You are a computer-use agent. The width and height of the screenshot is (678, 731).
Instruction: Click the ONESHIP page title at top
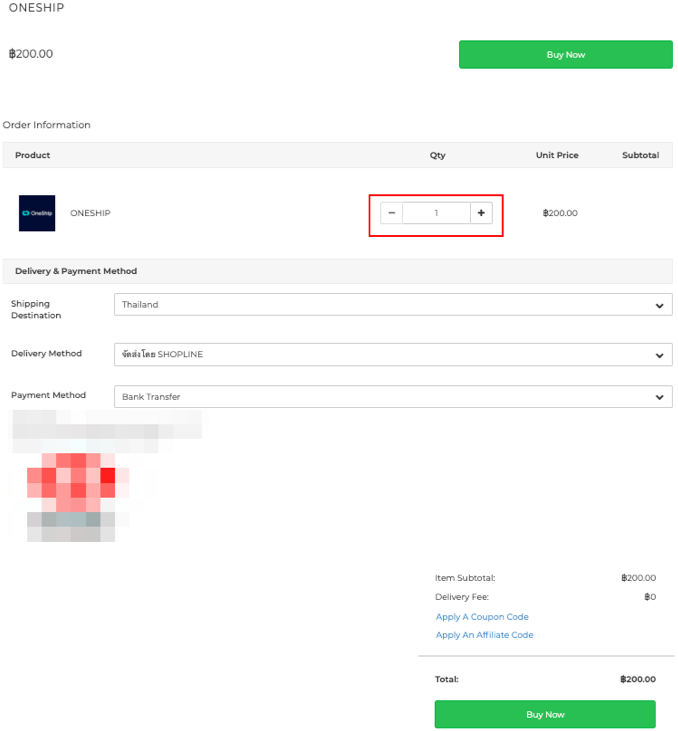(38, 8)
